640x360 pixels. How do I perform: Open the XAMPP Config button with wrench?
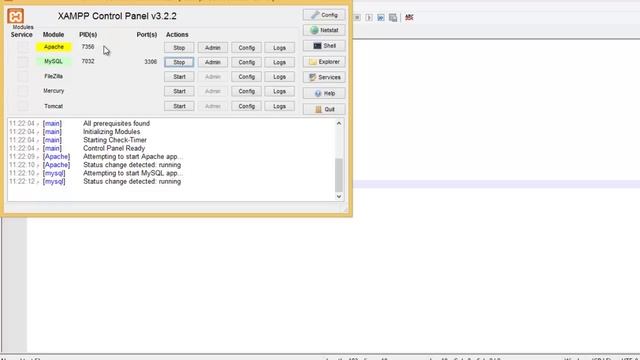[324, 15]
